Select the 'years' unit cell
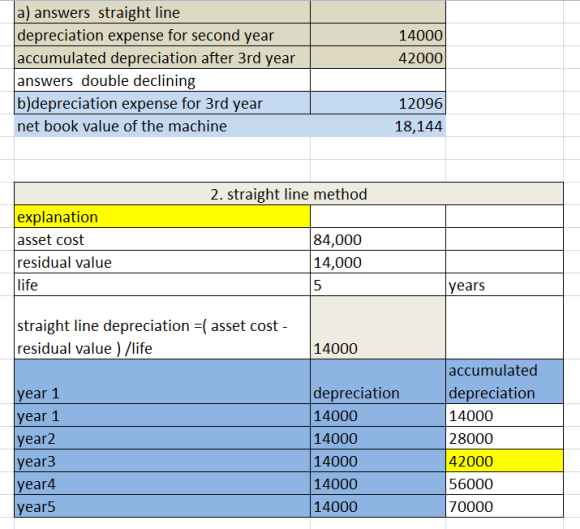 click(x=505, y=285)
